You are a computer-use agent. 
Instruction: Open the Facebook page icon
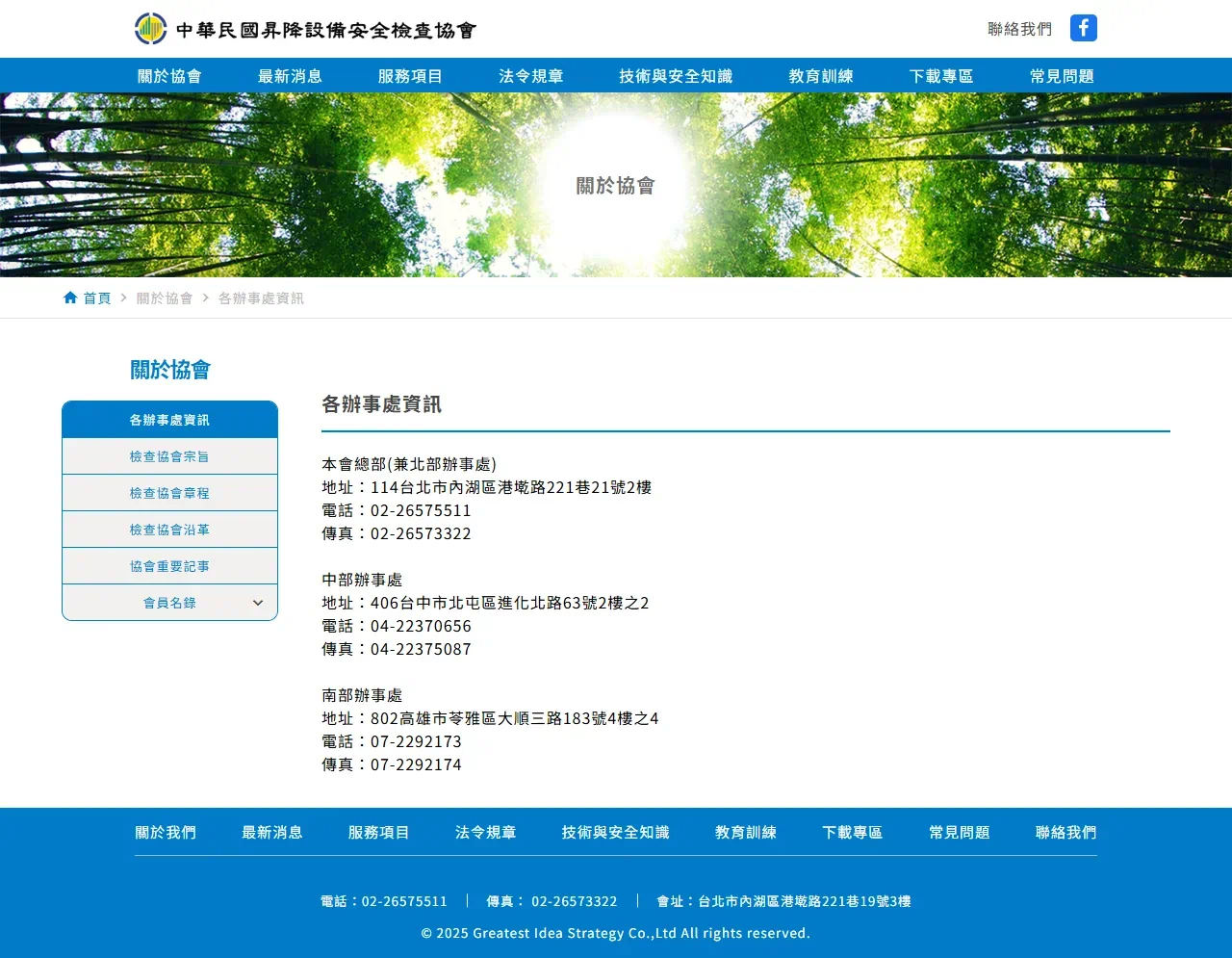pyautogui.click(x=1083, y=28)
